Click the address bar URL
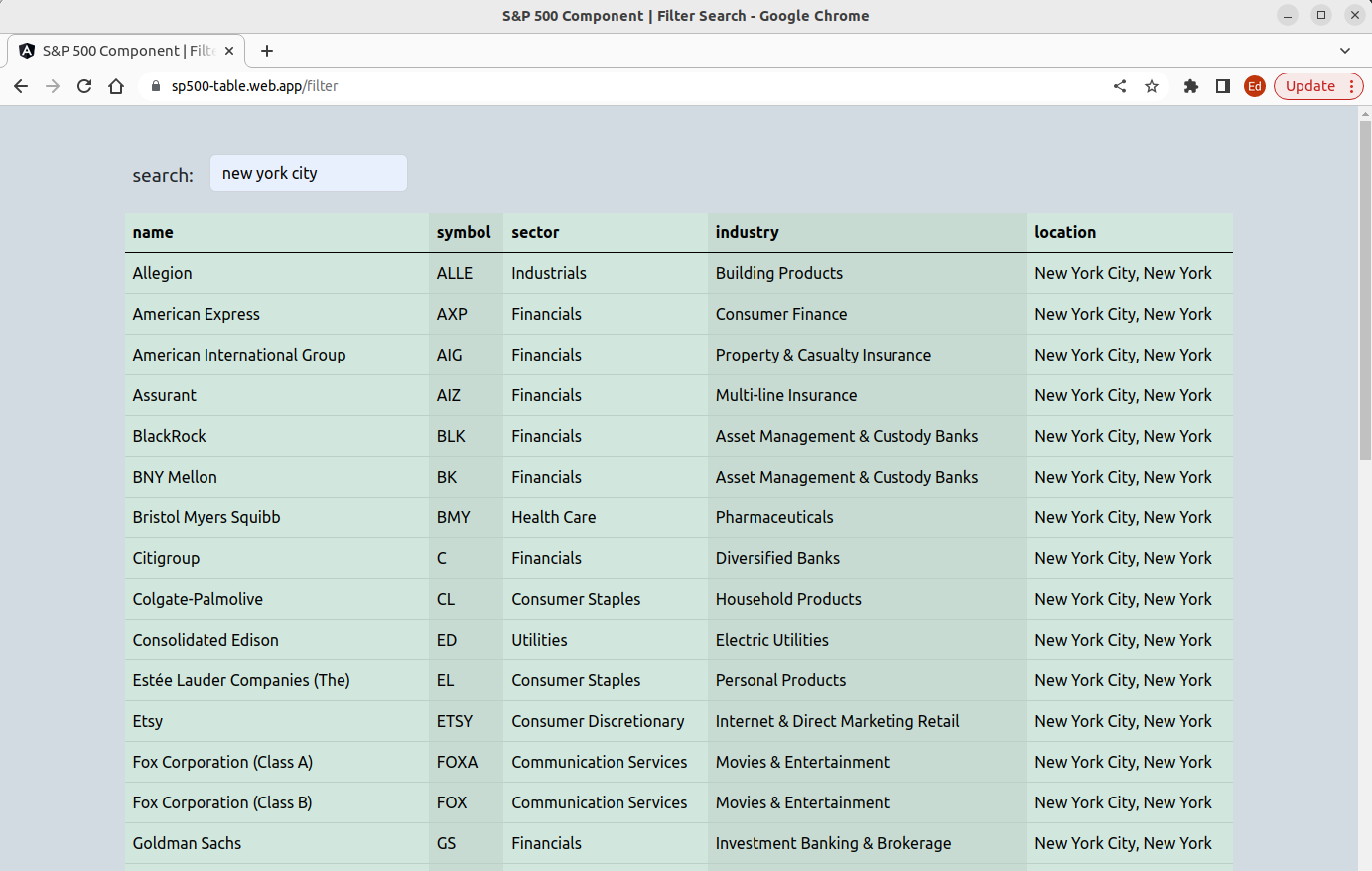This screenshot has width=1372, height=871. tap(254, 86)
